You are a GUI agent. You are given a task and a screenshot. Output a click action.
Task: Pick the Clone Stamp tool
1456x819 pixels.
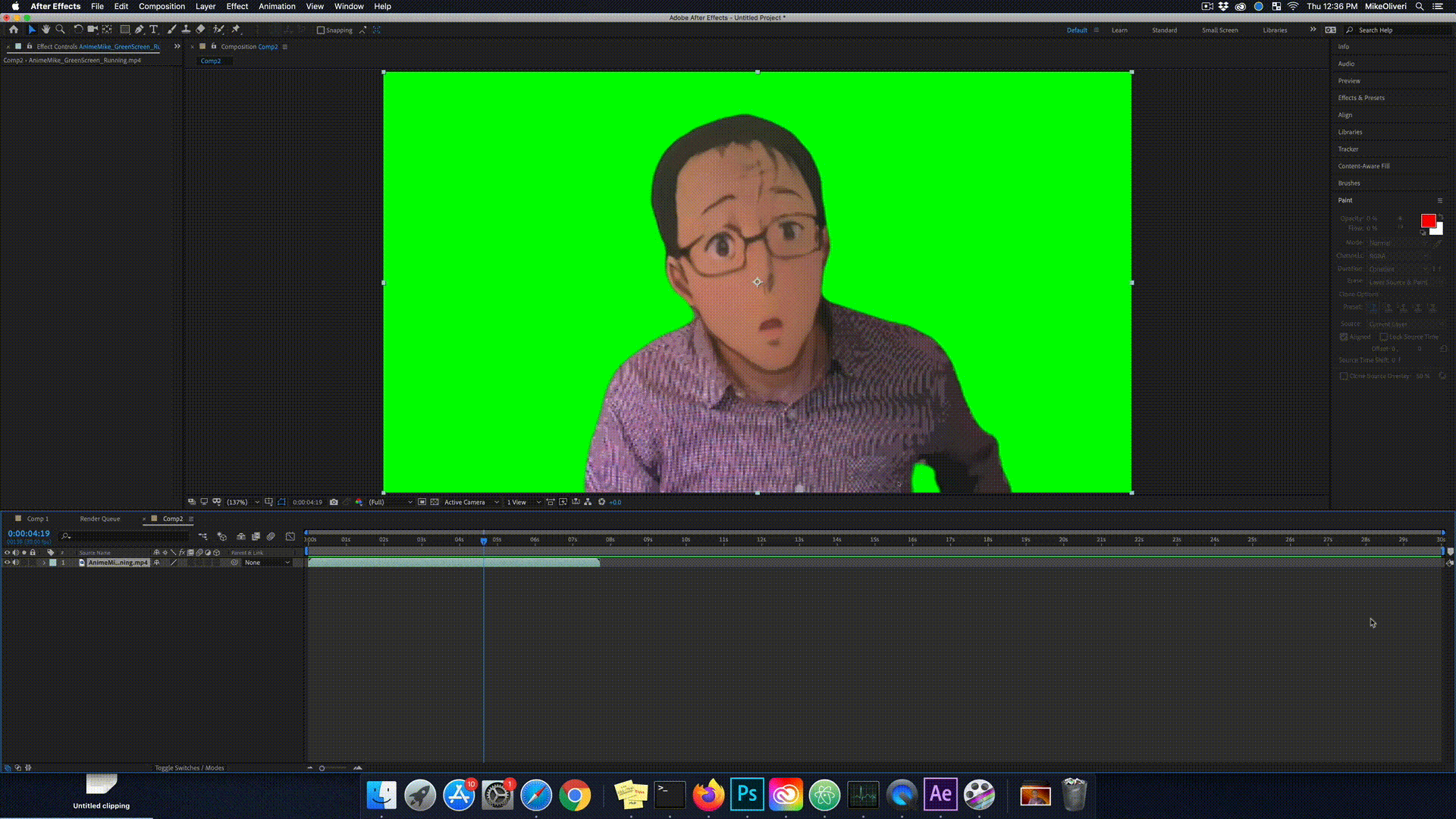click(x=186, y=30)
